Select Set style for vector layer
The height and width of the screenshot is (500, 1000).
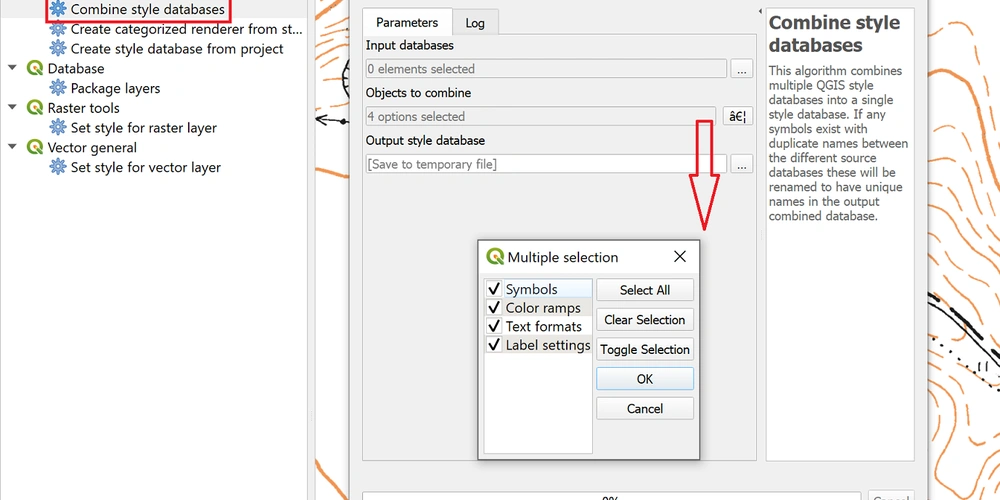coord(146,168)
